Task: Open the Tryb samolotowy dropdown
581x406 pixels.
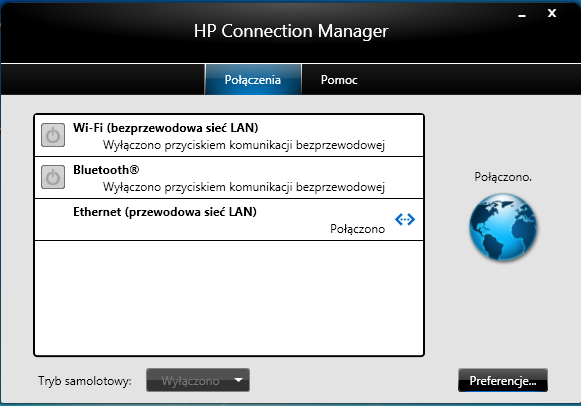Action: click(x=198, y=380)
